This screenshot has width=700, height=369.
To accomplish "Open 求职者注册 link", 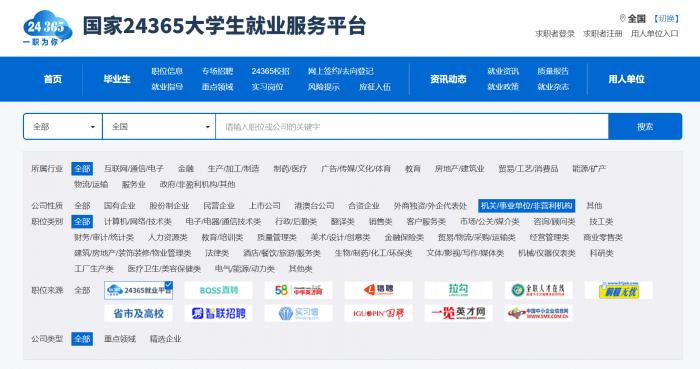I will click(x=603, y=33).
